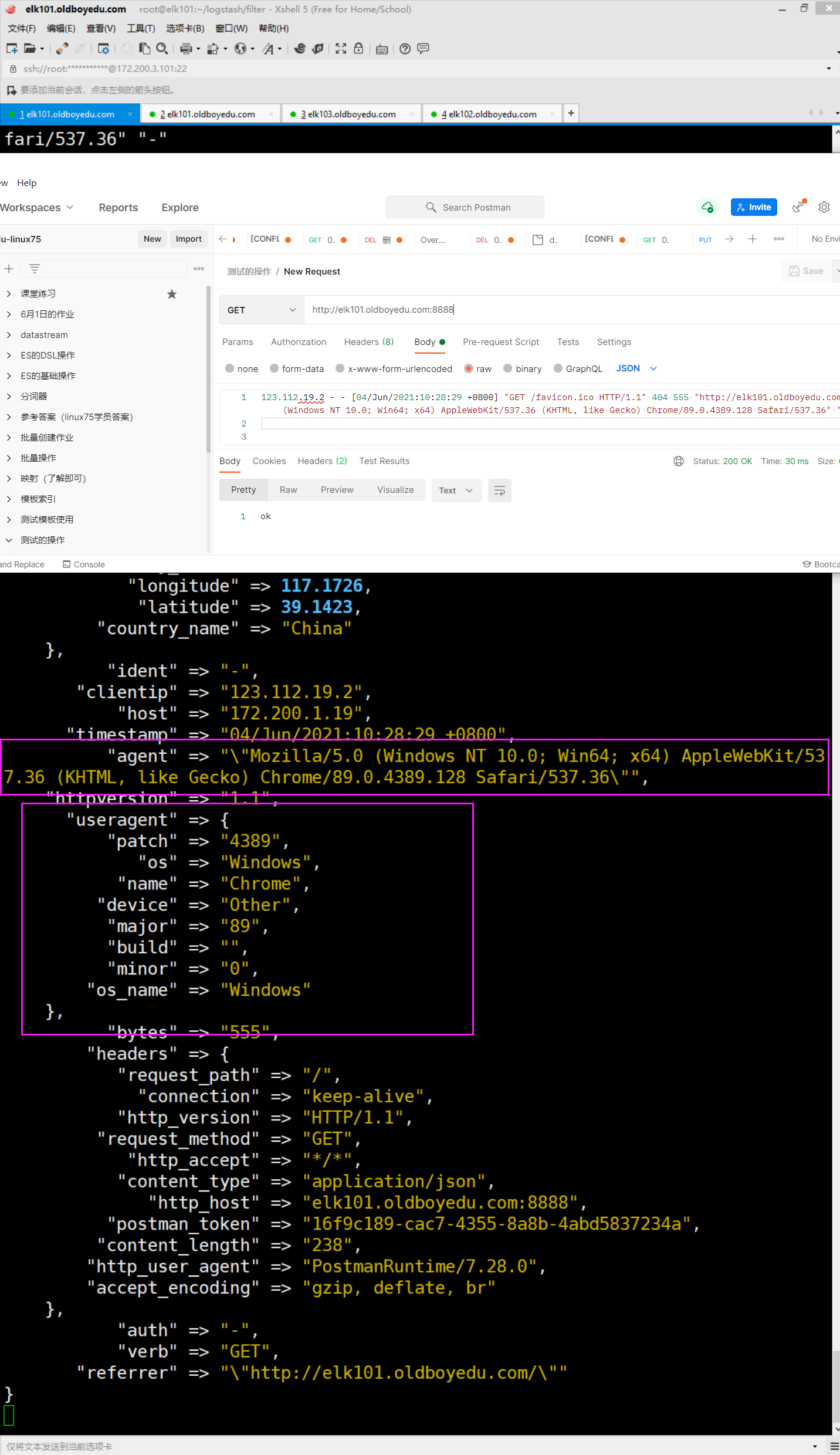The width and height of the screenshot is (840, 1455).
Task: Click the request URL input field
Action: pos(572,310)
